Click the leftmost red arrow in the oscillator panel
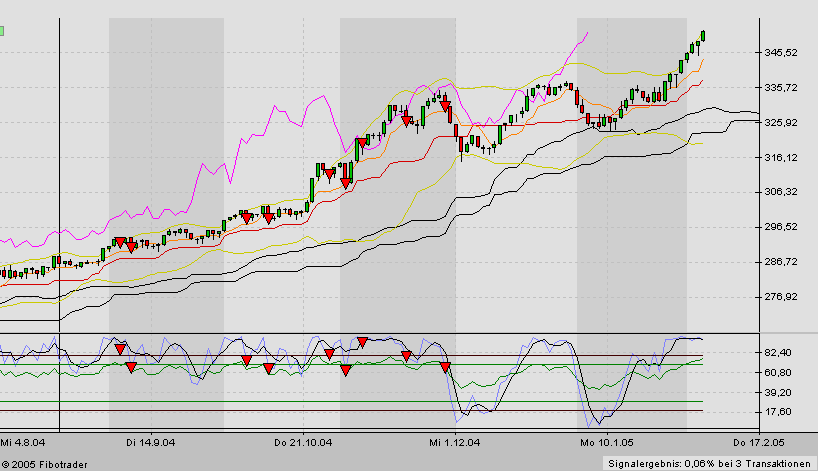 (x=119, y=349)
